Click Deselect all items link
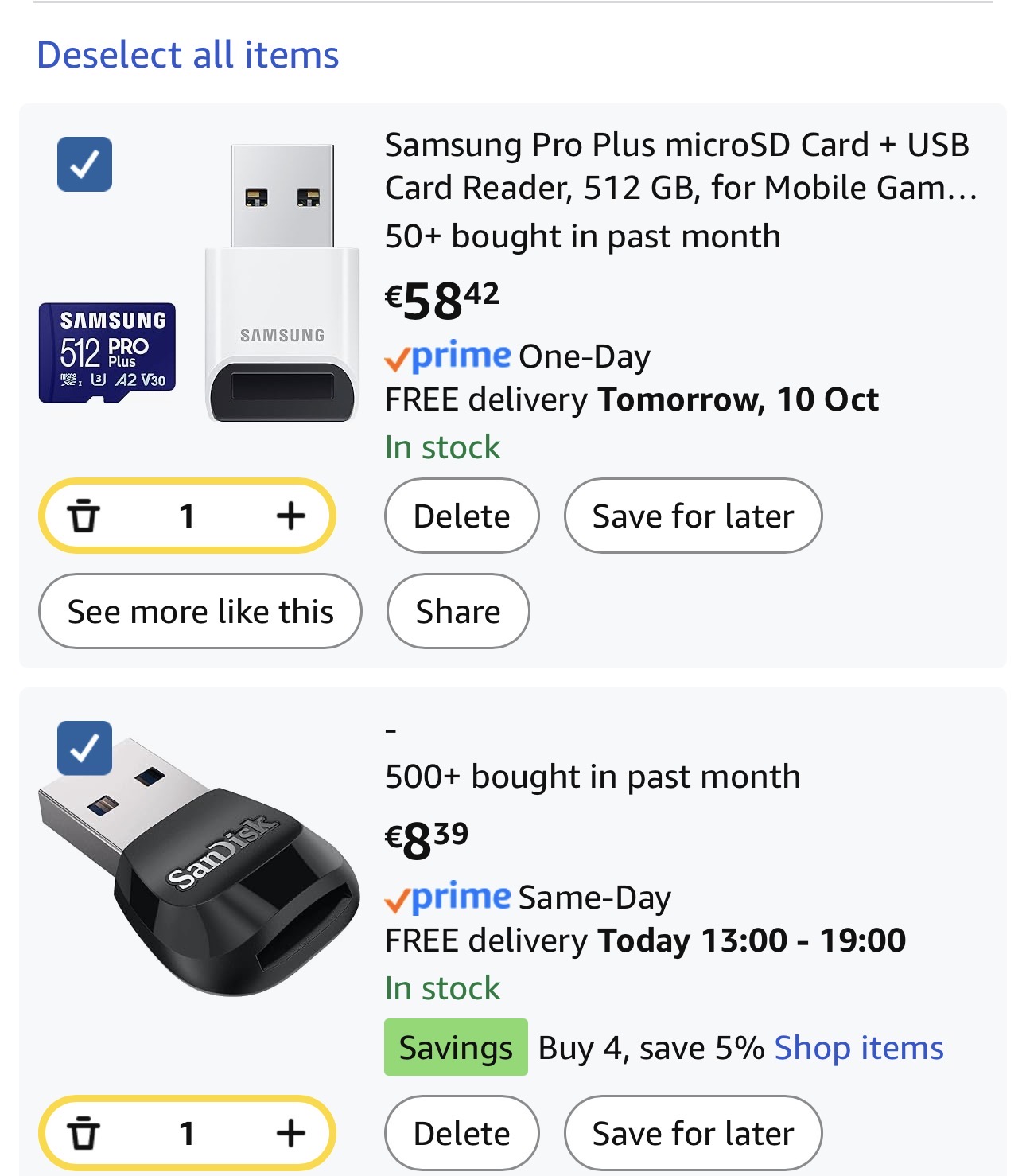Screen dimensions: 1026x1176 tap(188, 55)
